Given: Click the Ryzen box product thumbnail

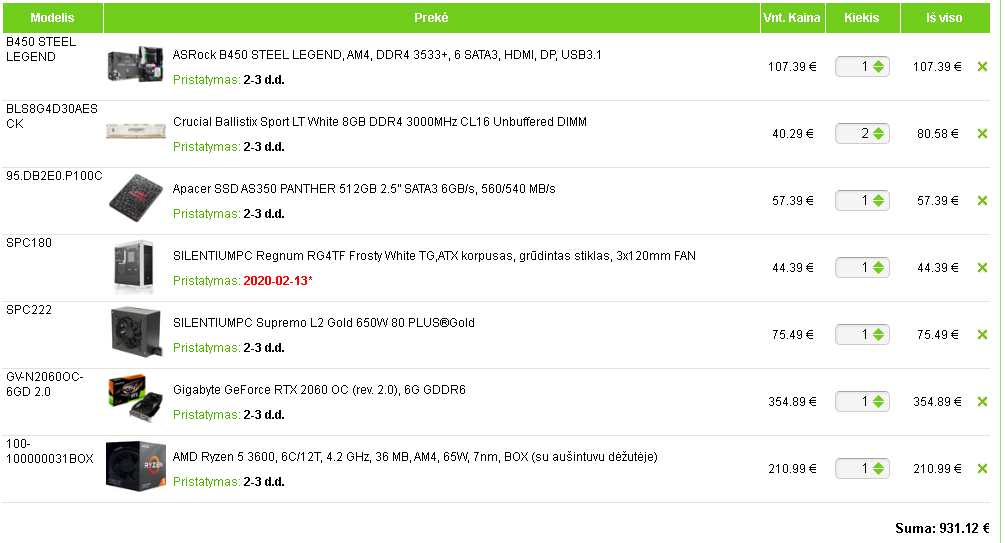Looking at the screenshot, I should [x=136, y=466].
